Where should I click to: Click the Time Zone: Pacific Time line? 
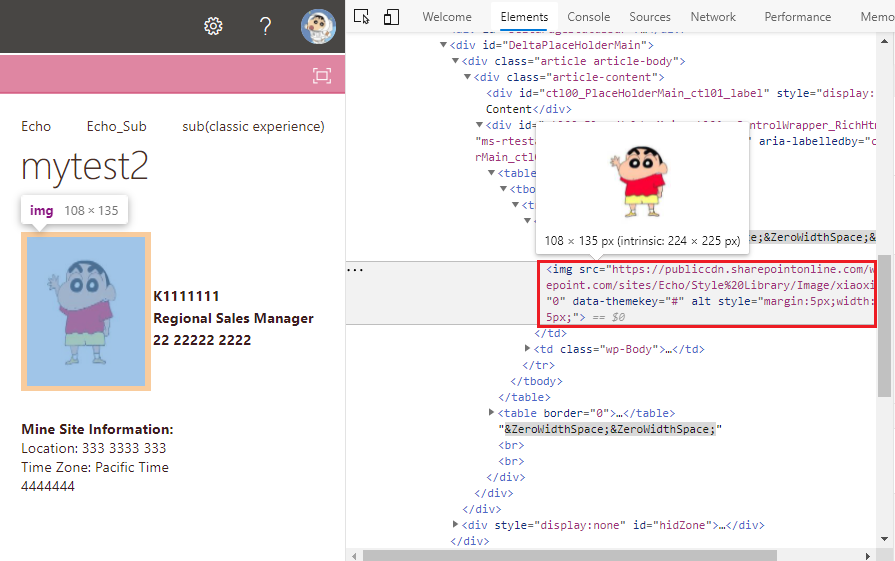95,467
